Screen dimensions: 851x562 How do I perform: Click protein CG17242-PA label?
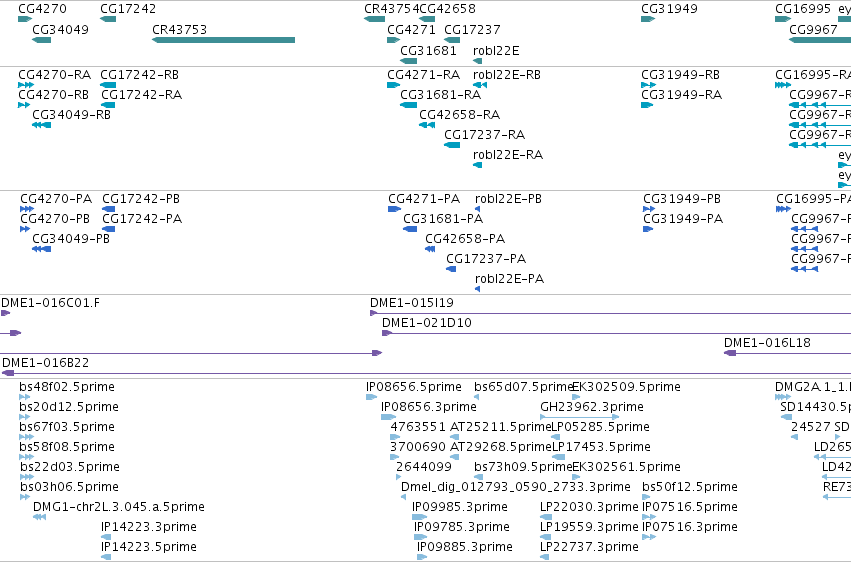click(142, 219)
